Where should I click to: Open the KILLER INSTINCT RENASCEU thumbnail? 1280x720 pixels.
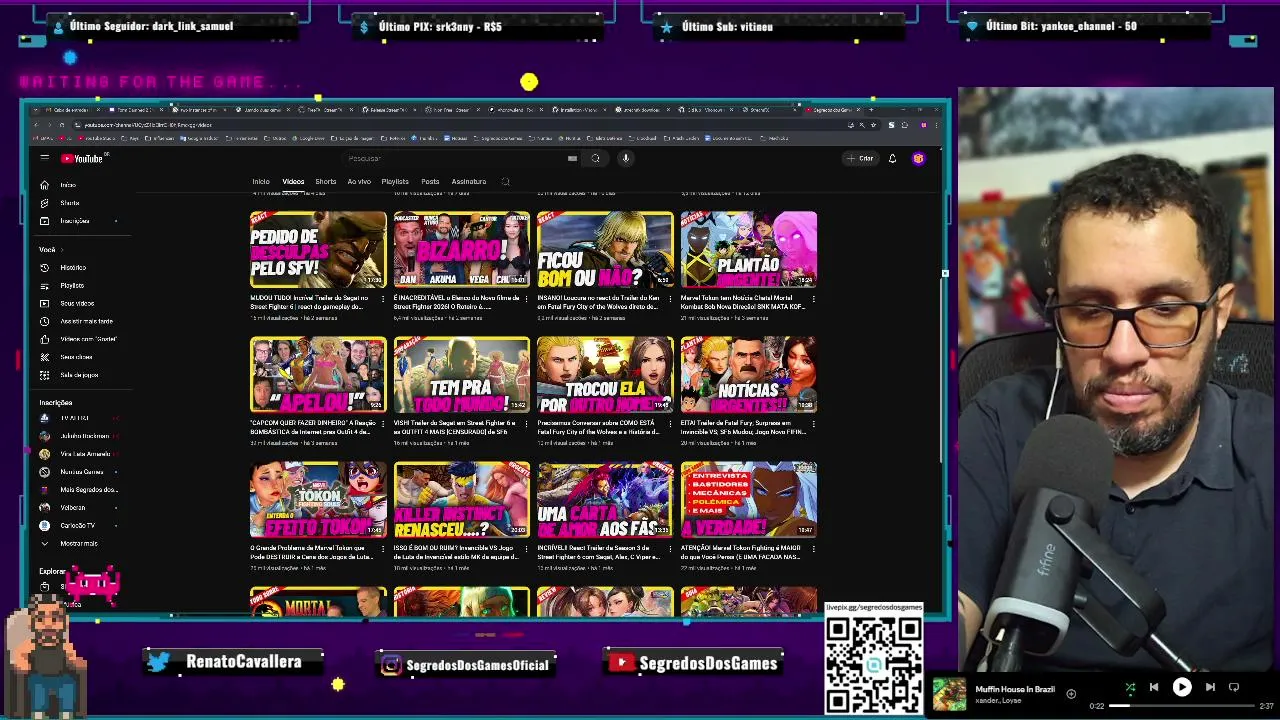pos(461,500)
